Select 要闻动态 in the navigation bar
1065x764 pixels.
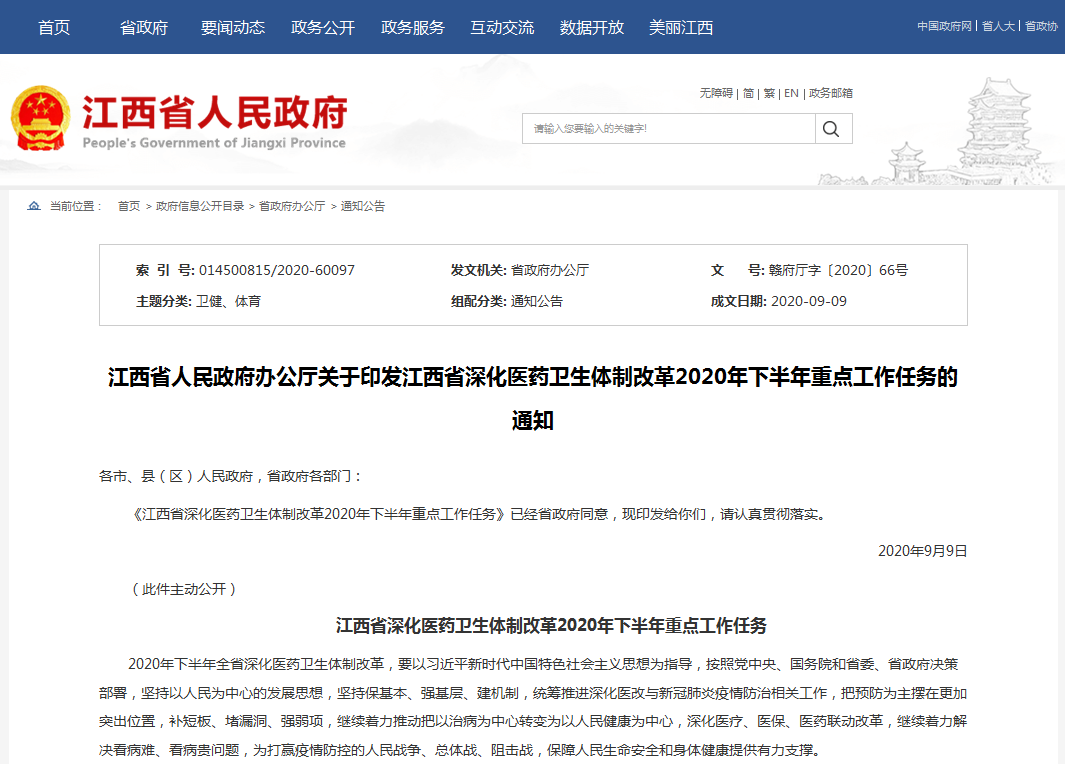click(x=233, y=28)
